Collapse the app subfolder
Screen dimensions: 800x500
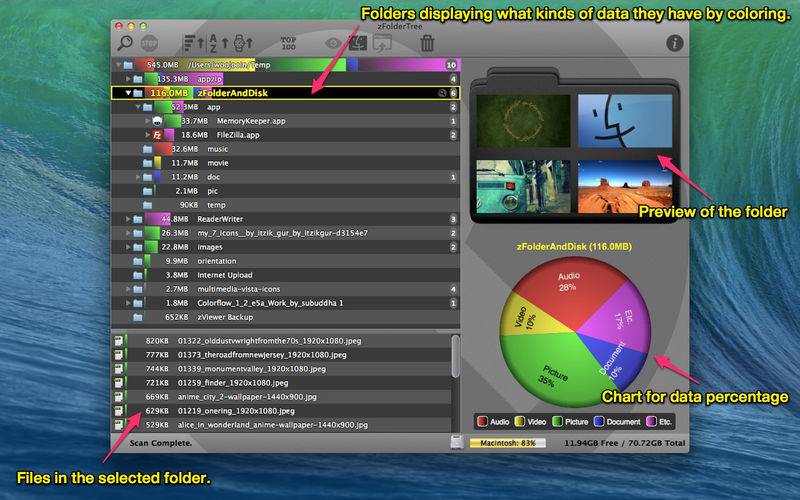pyautogui.click(x=138, y=107)
